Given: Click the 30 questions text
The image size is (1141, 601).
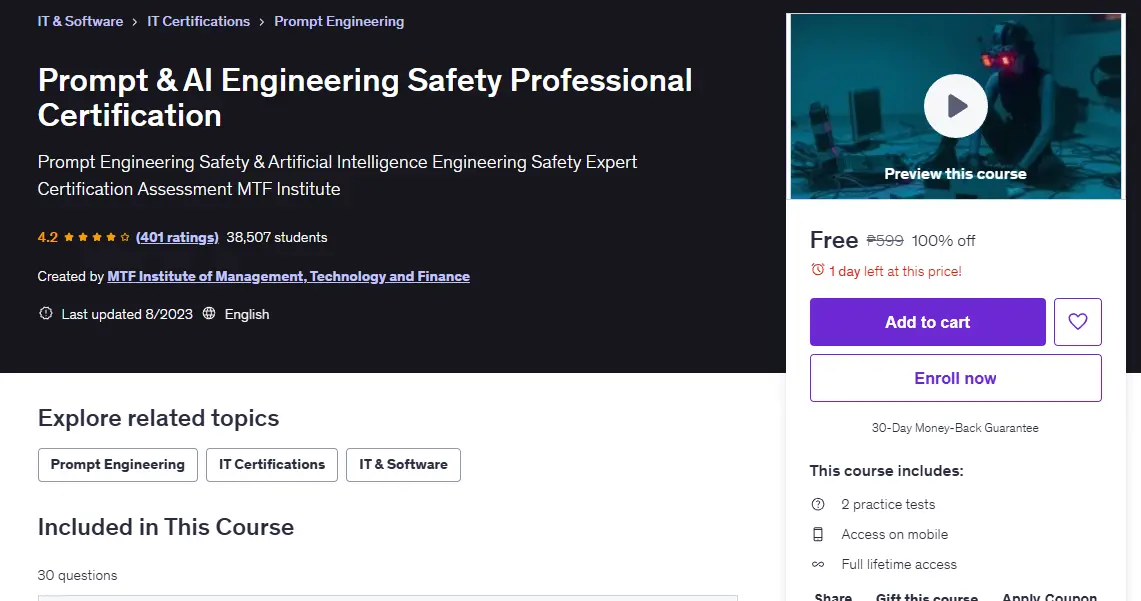Looking at the screenshot, I should (x=77, y=576).
